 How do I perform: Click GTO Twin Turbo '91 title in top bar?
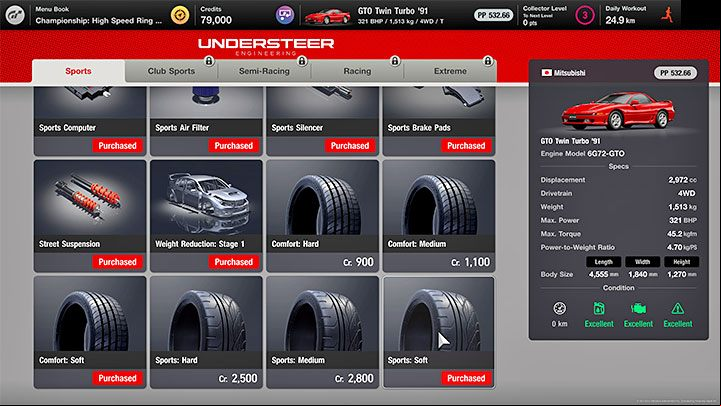[393, 11]
